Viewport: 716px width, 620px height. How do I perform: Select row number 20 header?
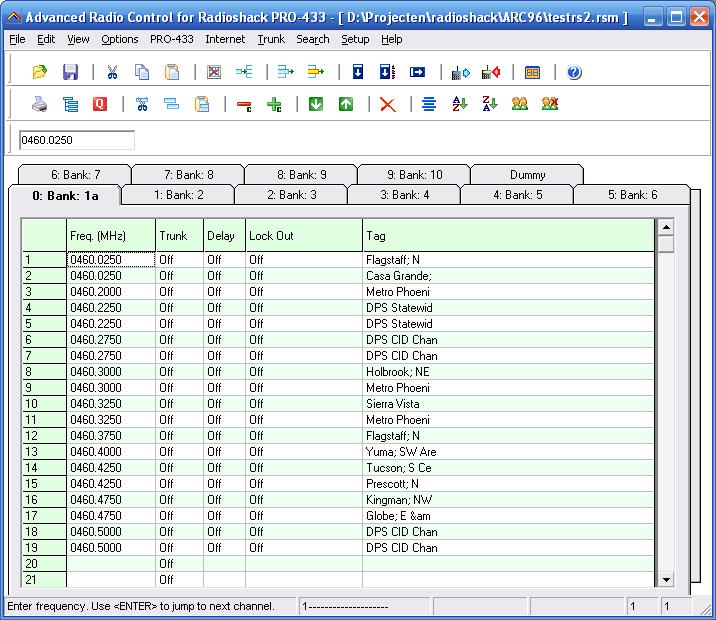44,563
